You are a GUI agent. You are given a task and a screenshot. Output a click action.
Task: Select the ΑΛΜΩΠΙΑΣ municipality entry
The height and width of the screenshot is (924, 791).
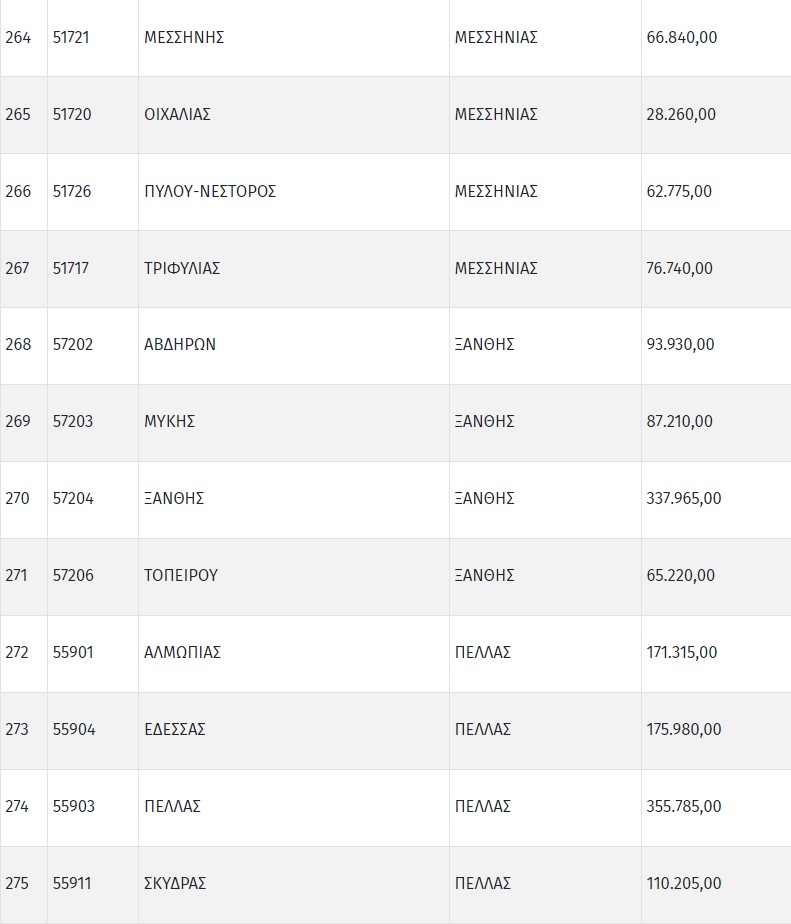(182, 652)
